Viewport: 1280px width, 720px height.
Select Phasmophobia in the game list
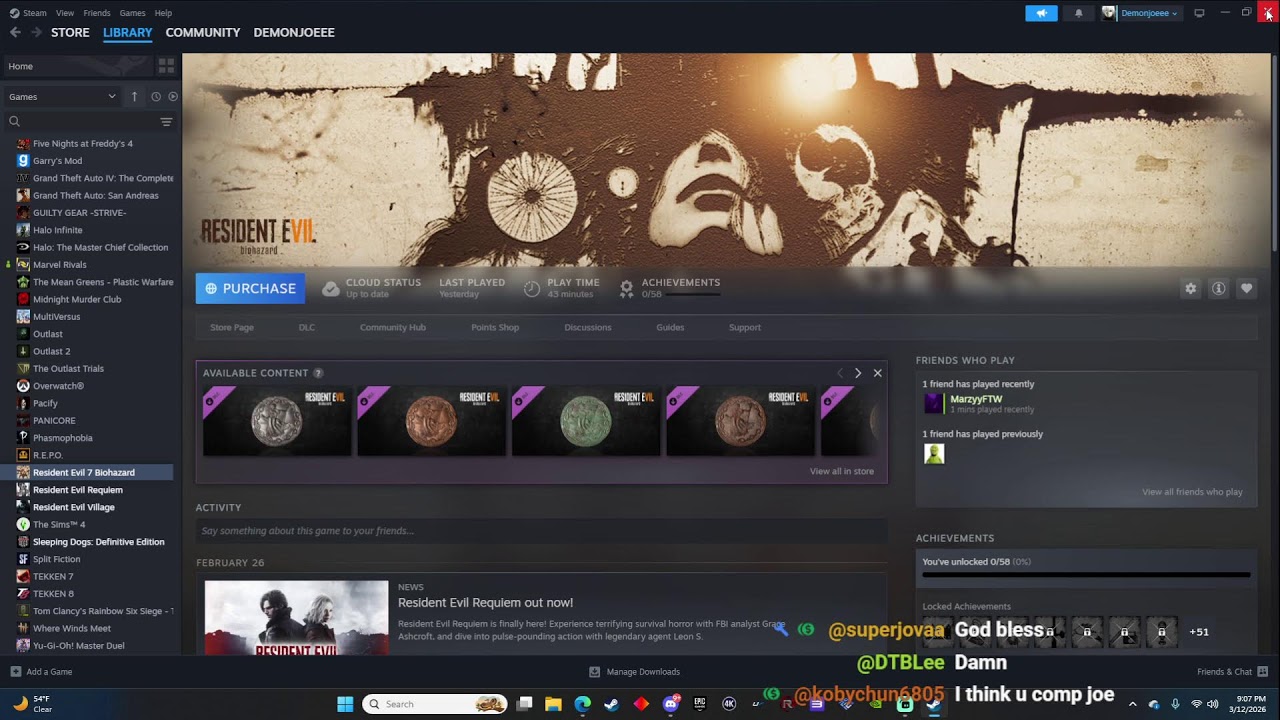pyautogui.click(x=62, y=438)
